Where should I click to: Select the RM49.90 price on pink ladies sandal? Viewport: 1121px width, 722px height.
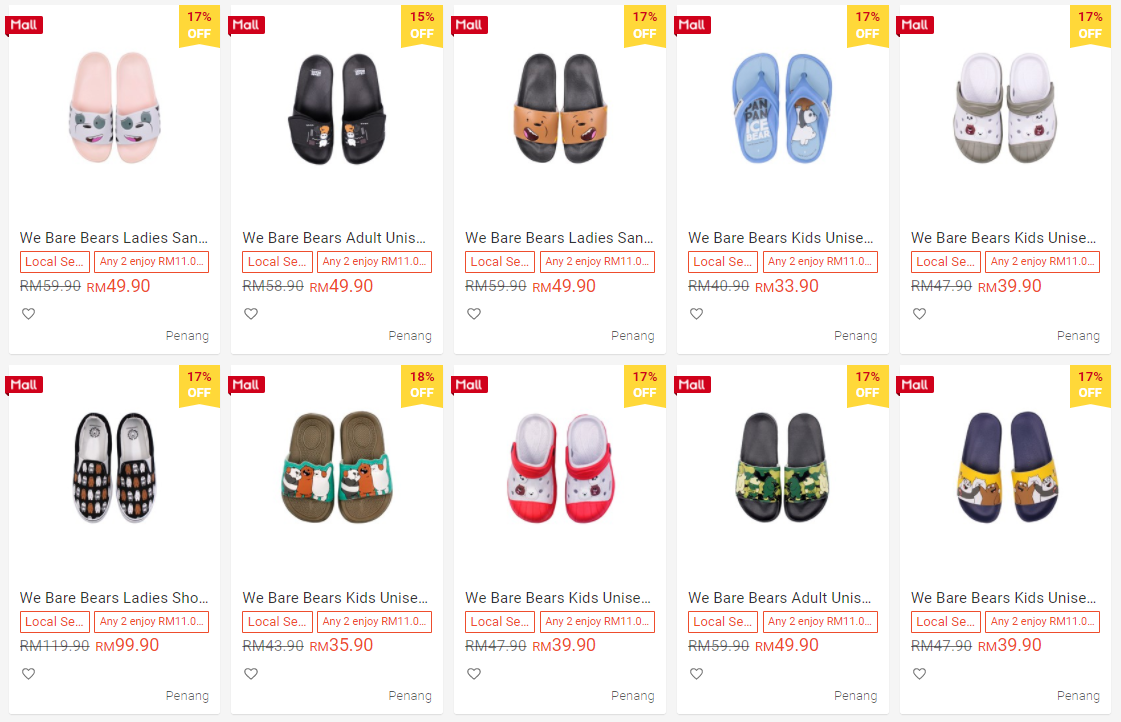pos(118,287)
